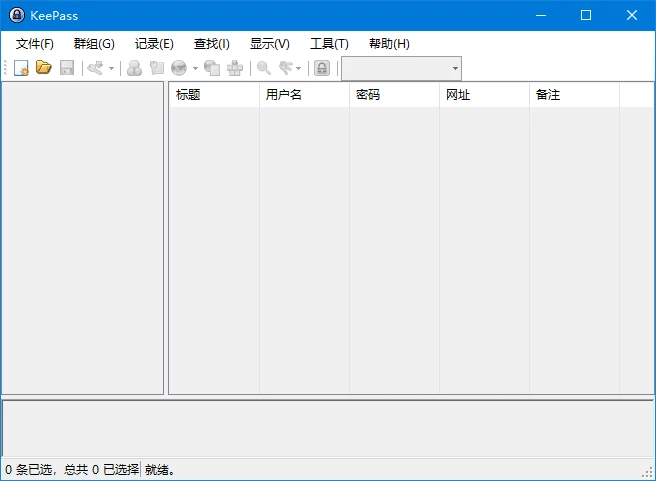The height and width of the screenshot is (481, 656).
Task: Sort by the 密码 column header
Action: [394, 95]
